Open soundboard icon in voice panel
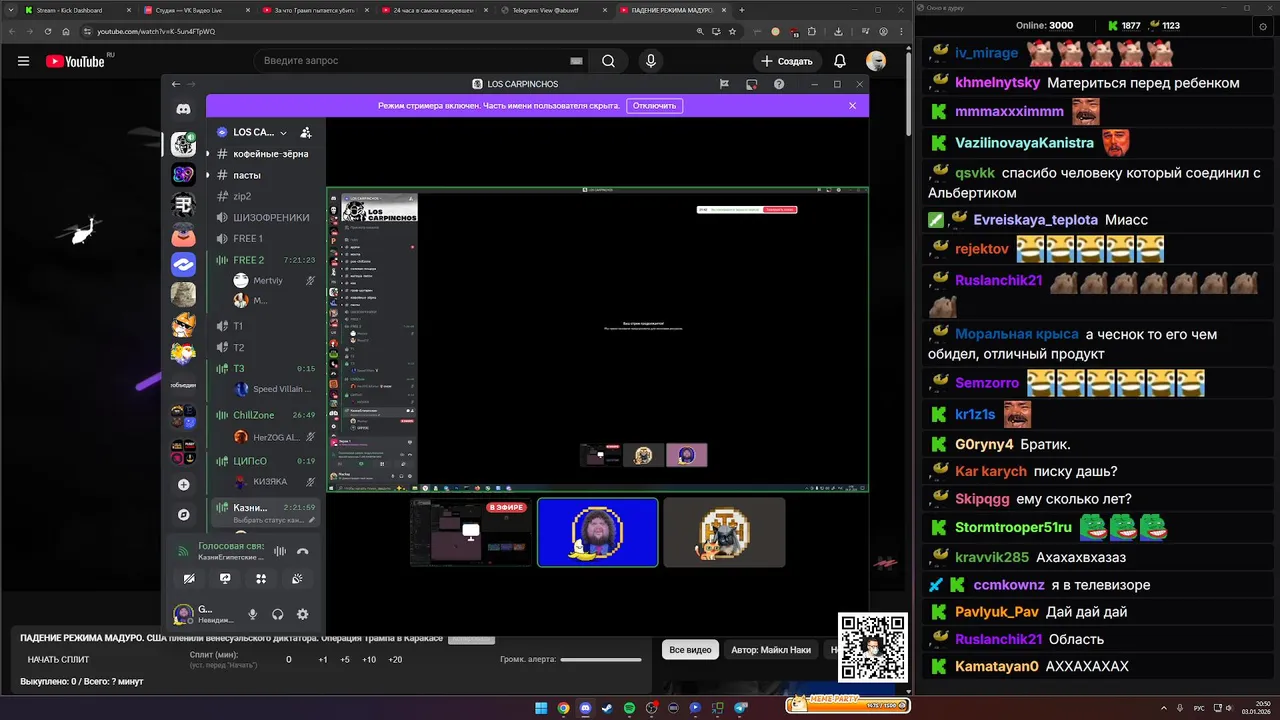The image size is (1280, 720). coord(297,578)
